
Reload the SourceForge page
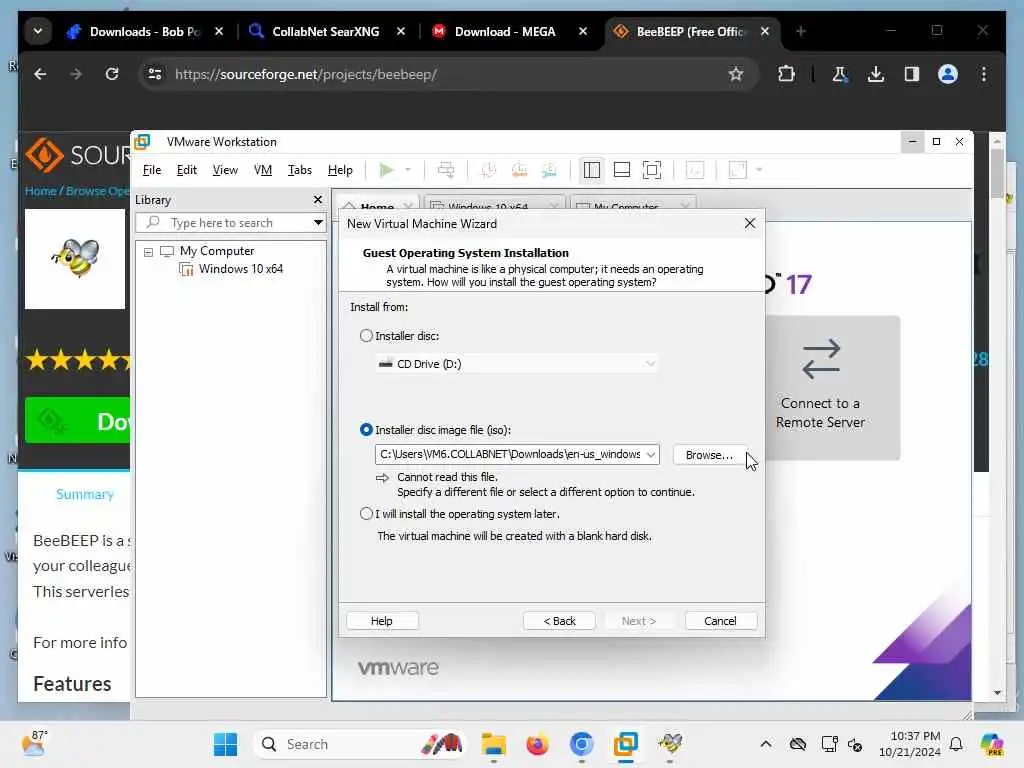point(112,74)
